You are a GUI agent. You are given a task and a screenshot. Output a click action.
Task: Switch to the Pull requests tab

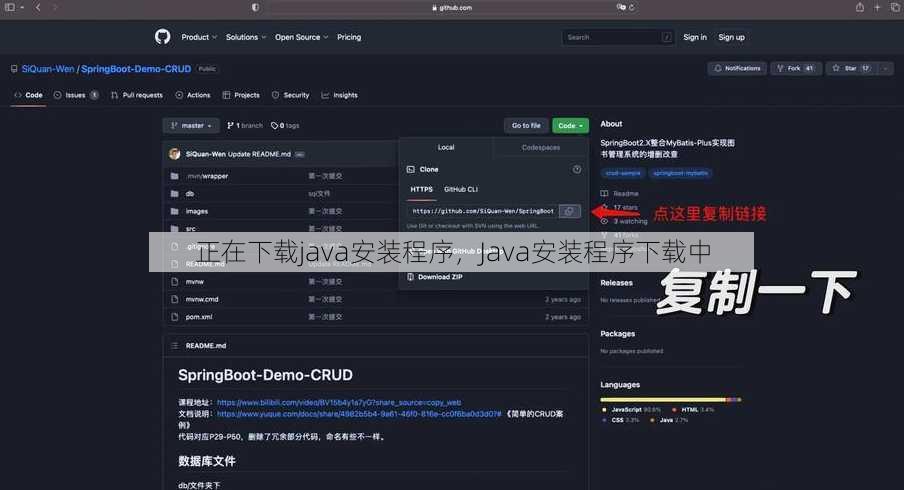tap(137, 95)
